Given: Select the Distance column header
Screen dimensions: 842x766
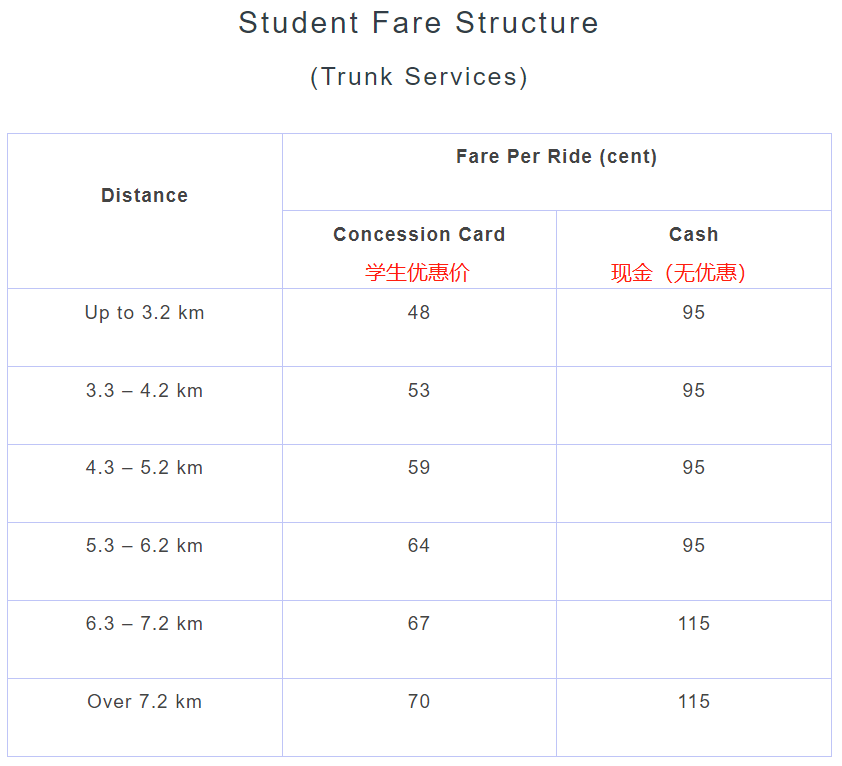Looking at the screenshot, I should point(144,196).
